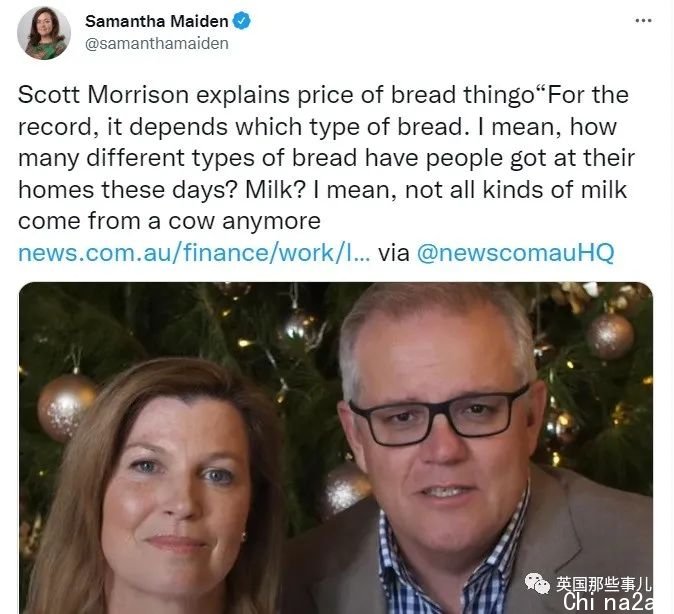Select the words 'Scott Morrison' in tweet
Viewport: 674px width, 614px height.
pos(104,95)
